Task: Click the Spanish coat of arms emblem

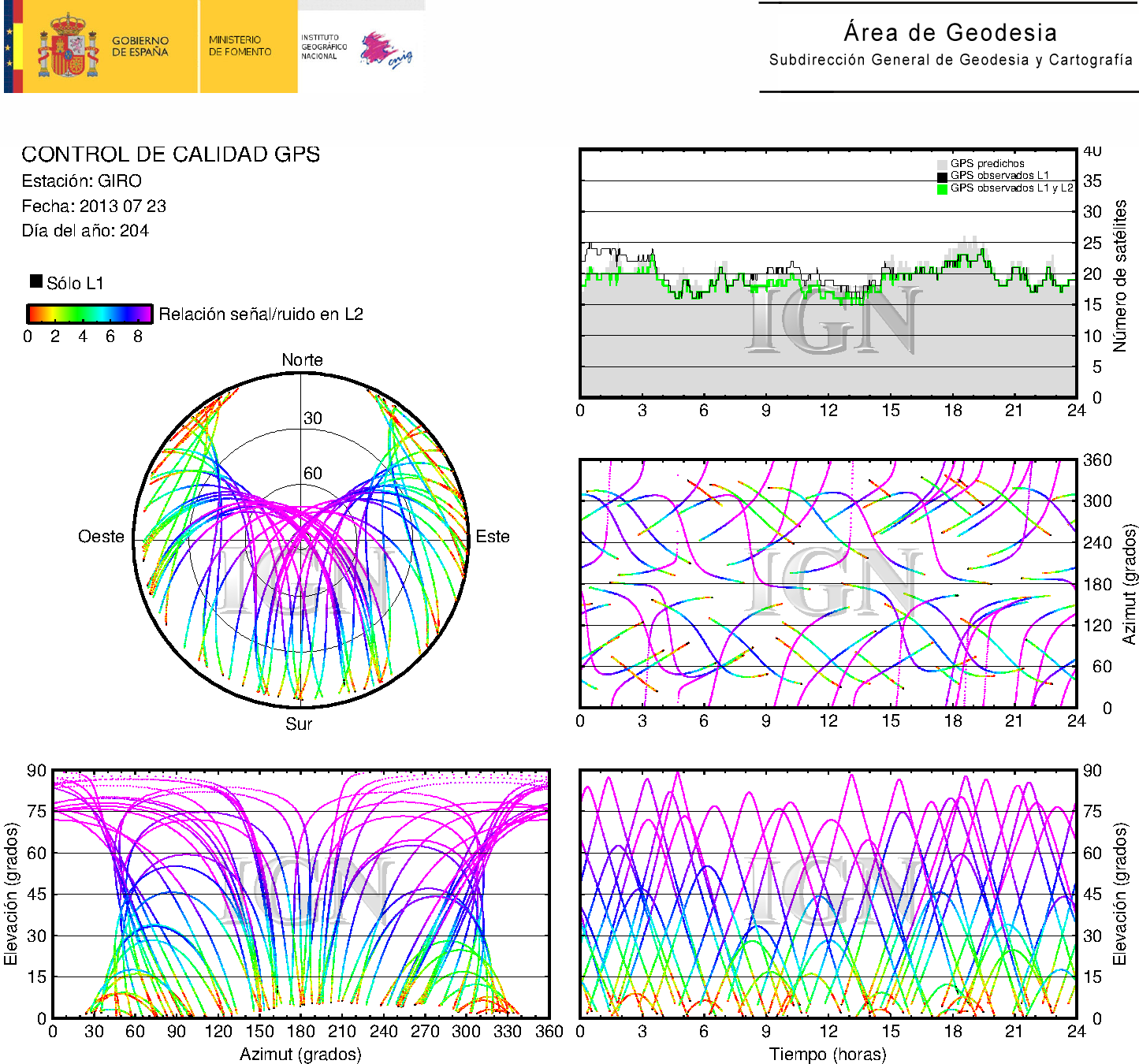Action: point(69,47)
